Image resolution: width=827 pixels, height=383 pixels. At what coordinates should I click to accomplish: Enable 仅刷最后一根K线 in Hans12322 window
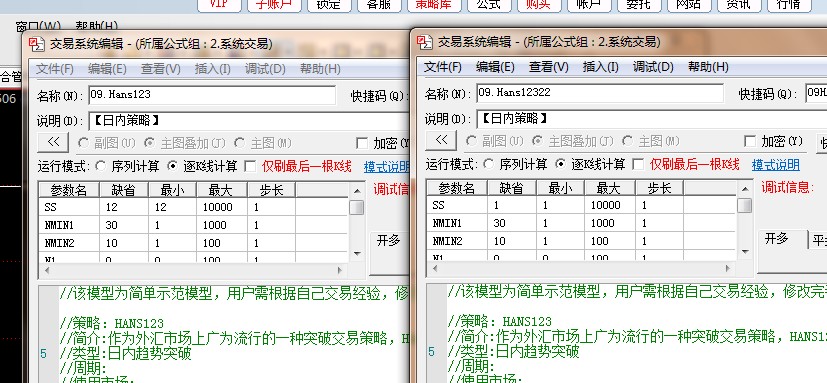tap(639, 165)
